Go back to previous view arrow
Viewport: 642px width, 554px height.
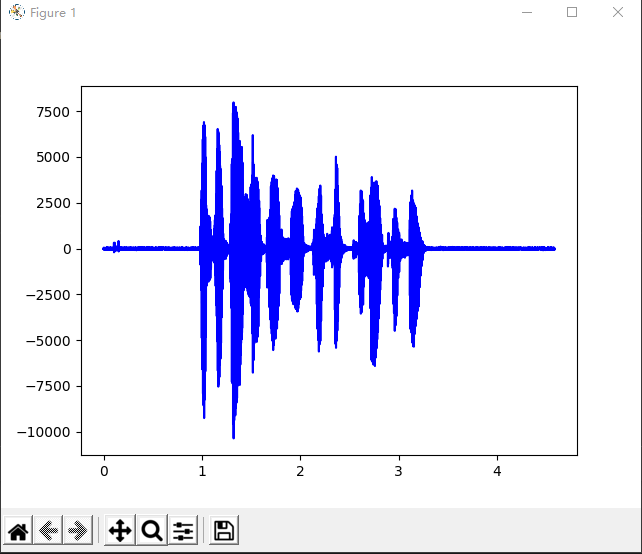pos(48,531)
